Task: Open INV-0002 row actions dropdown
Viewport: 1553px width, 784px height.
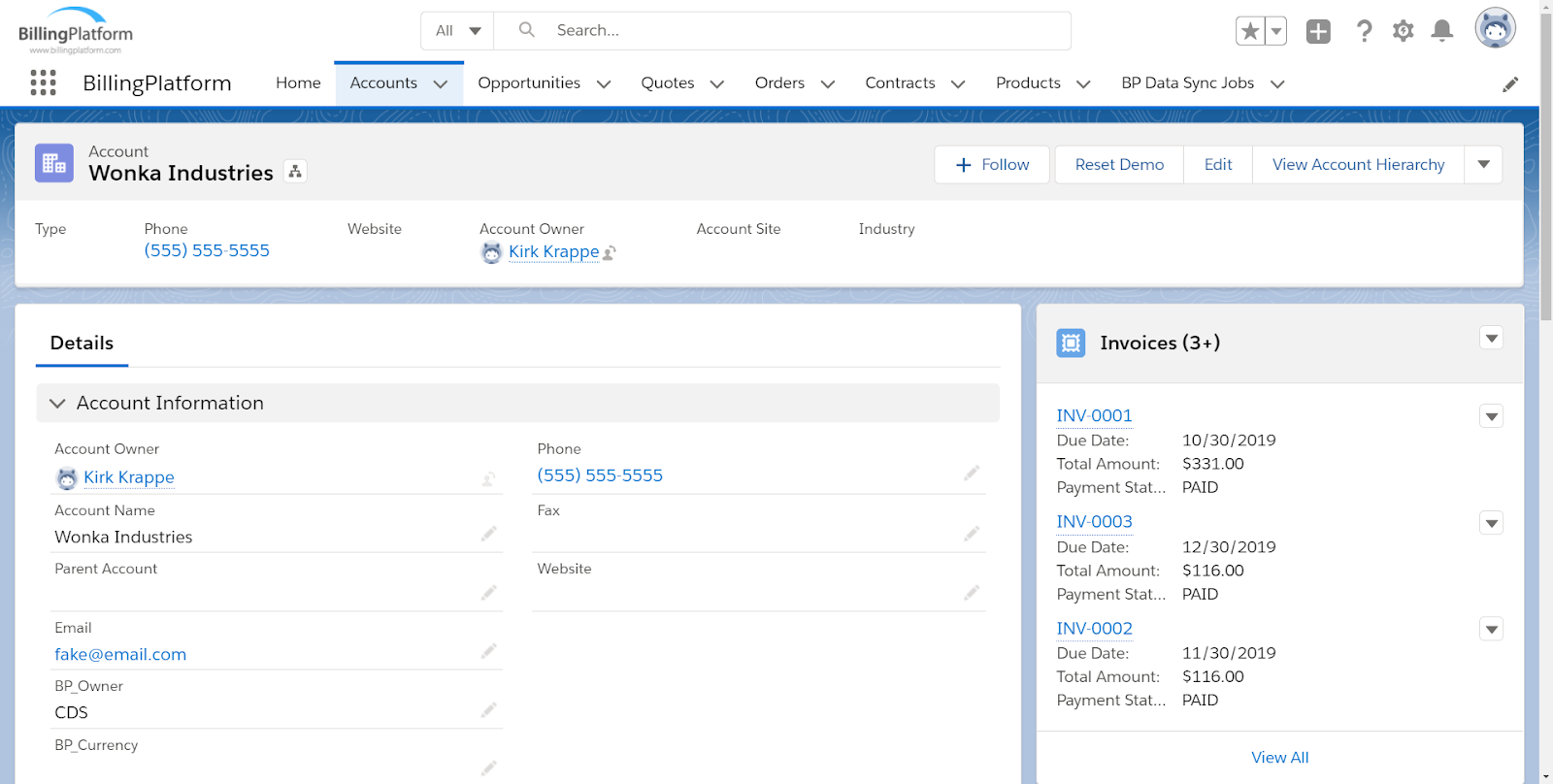Action: click(1492, 629)
